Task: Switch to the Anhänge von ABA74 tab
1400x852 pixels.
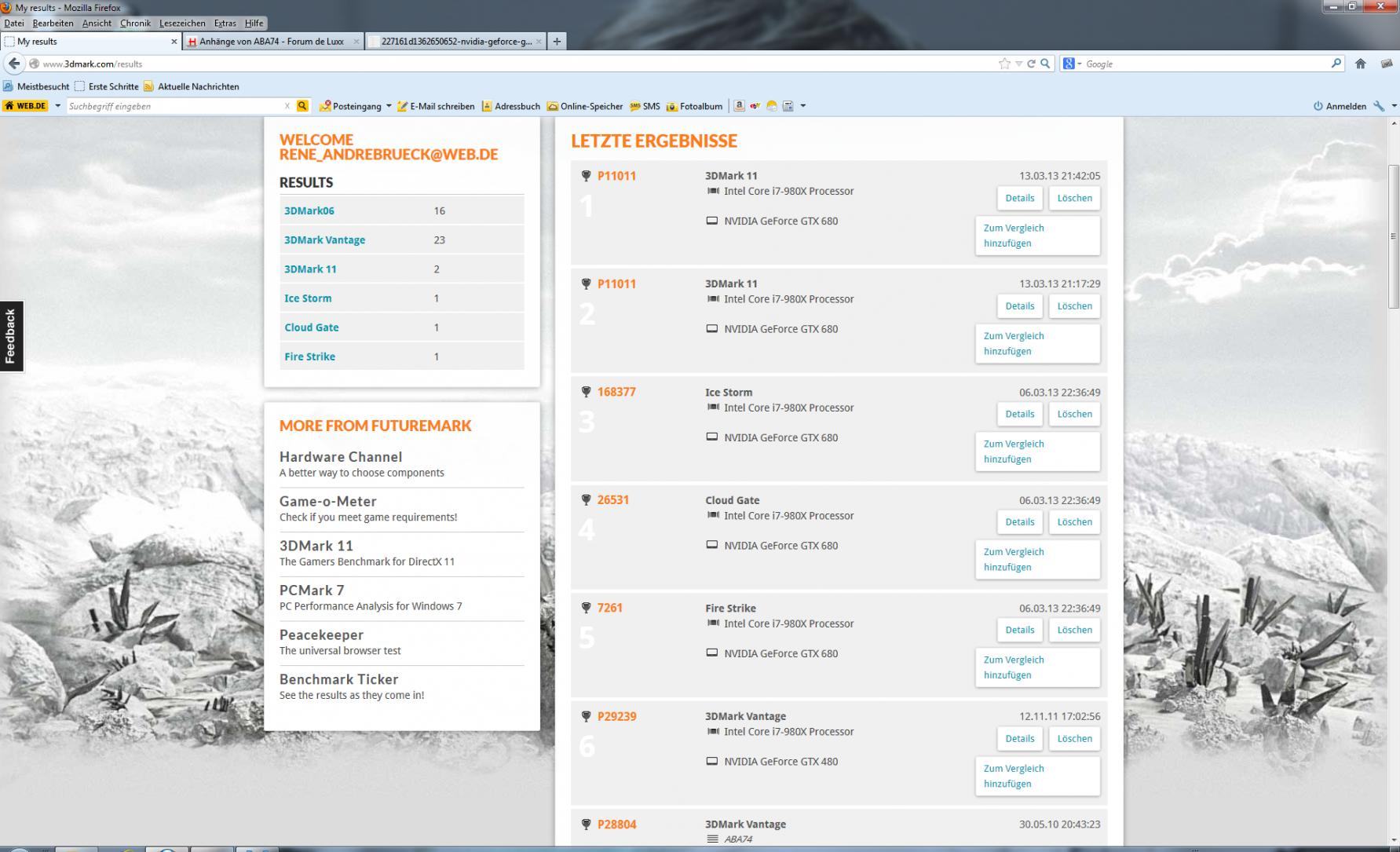Action: [272, 42]
